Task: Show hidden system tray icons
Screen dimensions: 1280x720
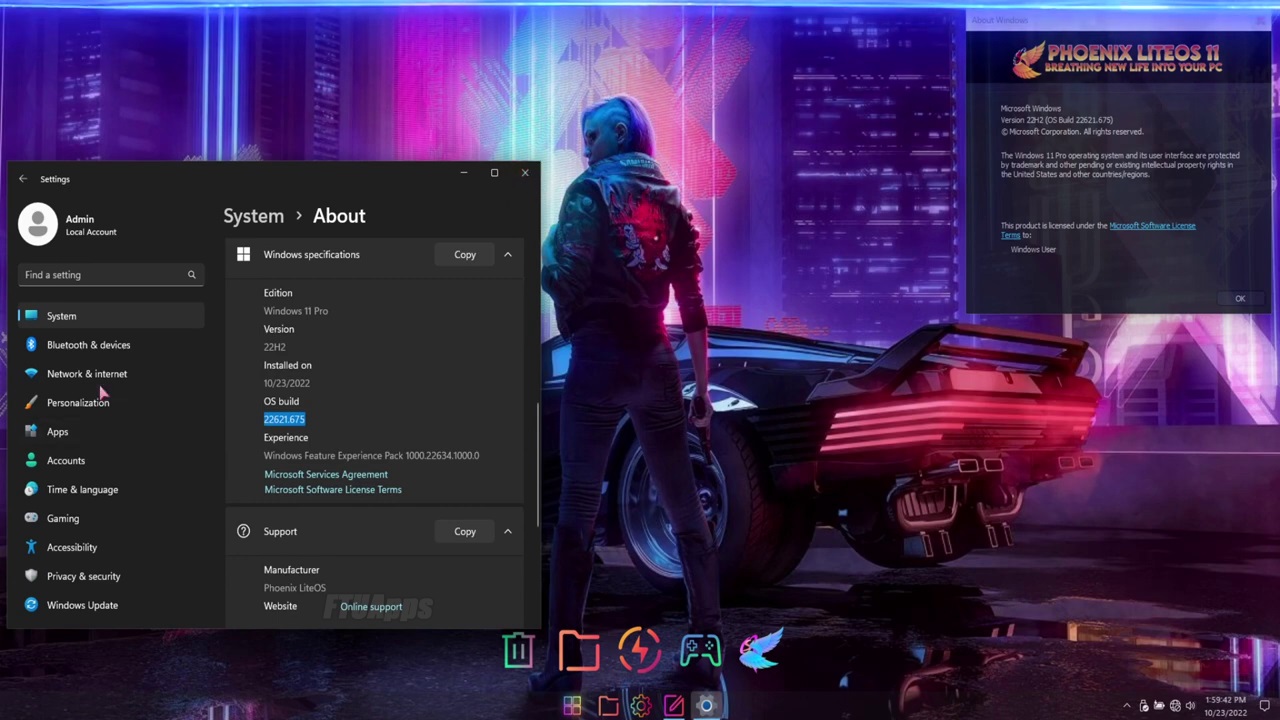Action: 1127,706
